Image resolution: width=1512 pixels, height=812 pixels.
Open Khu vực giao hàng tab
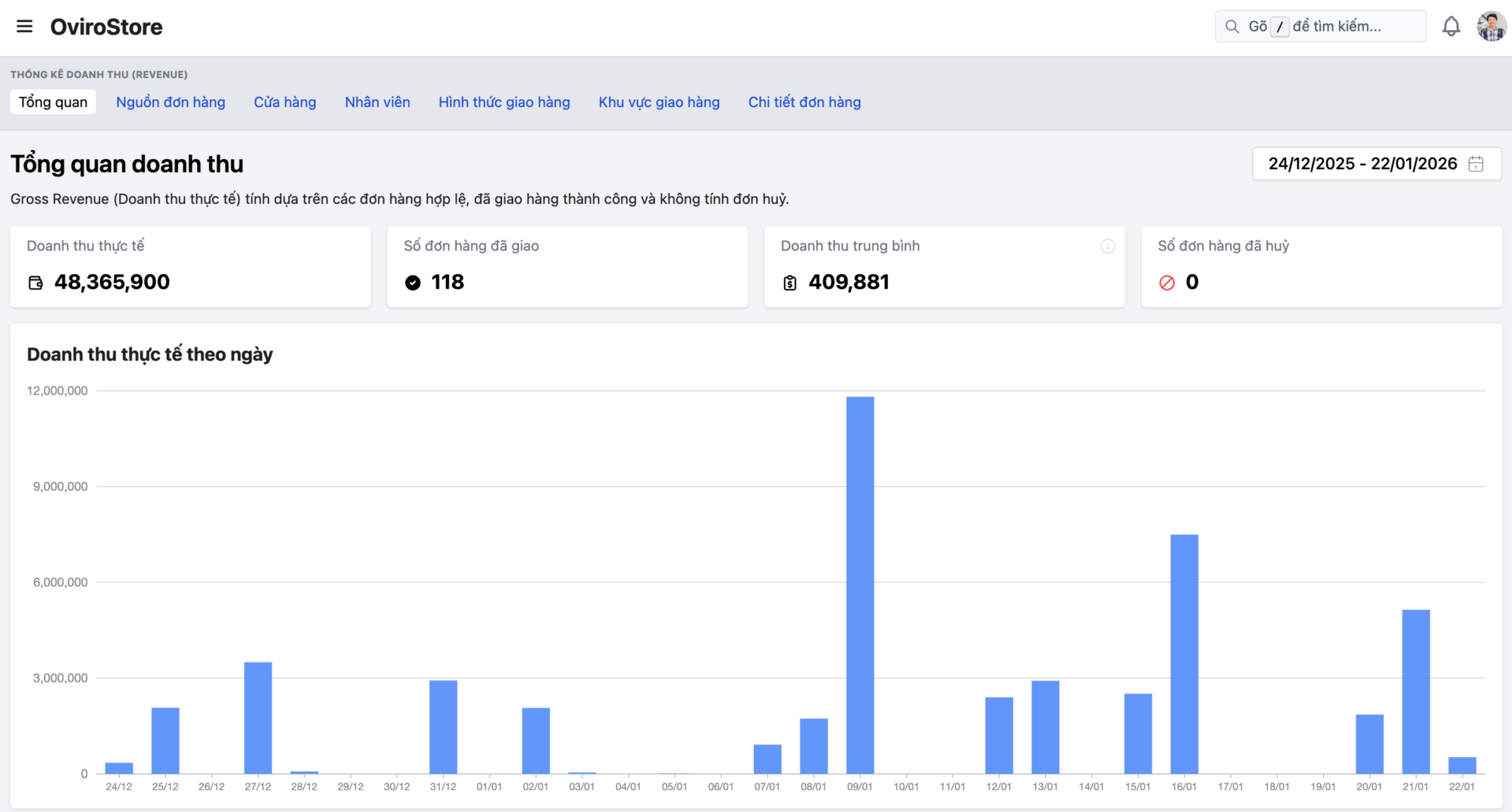[x=659, y=102]
